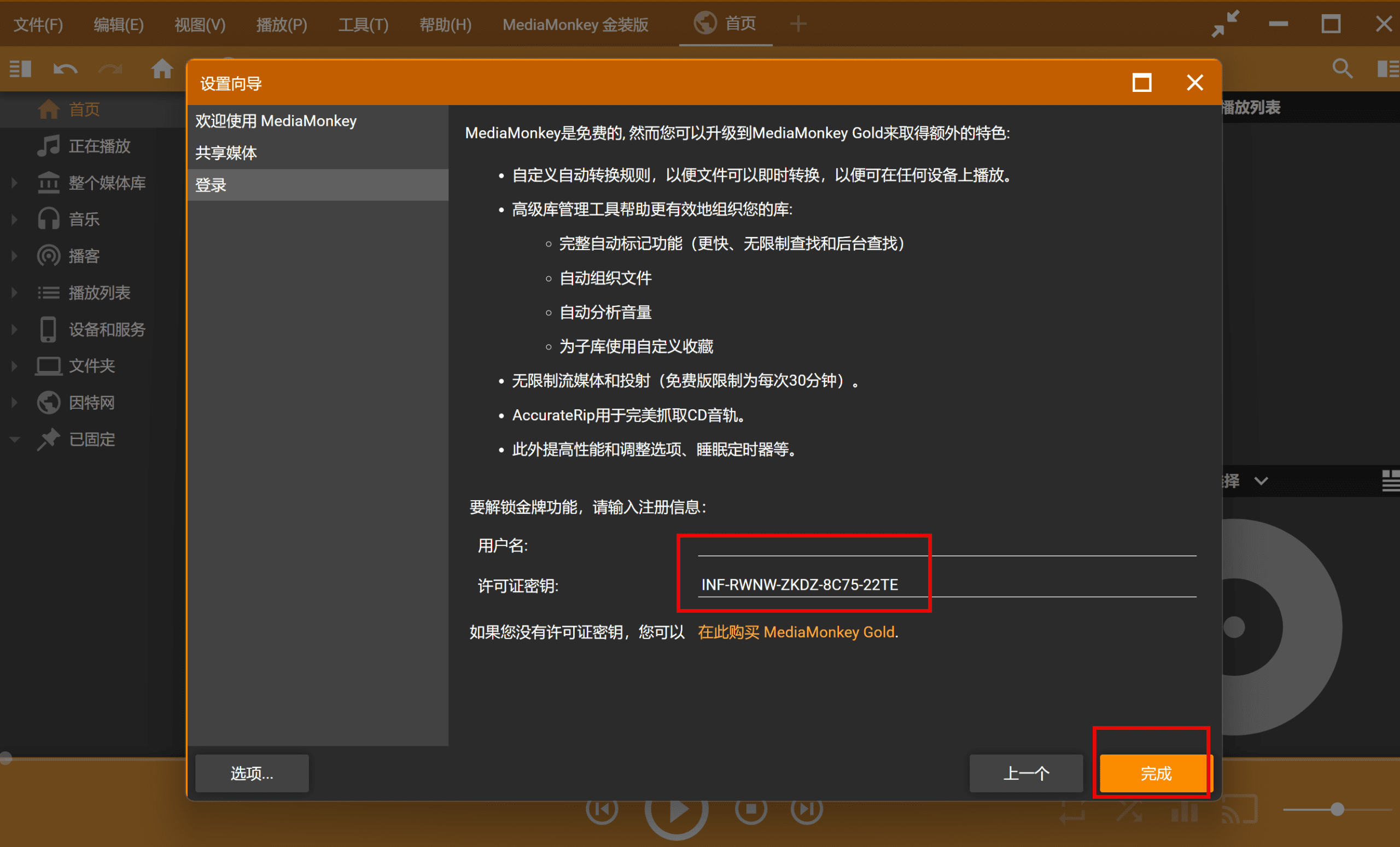The height and width of the screenshot is (847, 1400).
Task: Go to the previous track
Action: tap(602, 809)
